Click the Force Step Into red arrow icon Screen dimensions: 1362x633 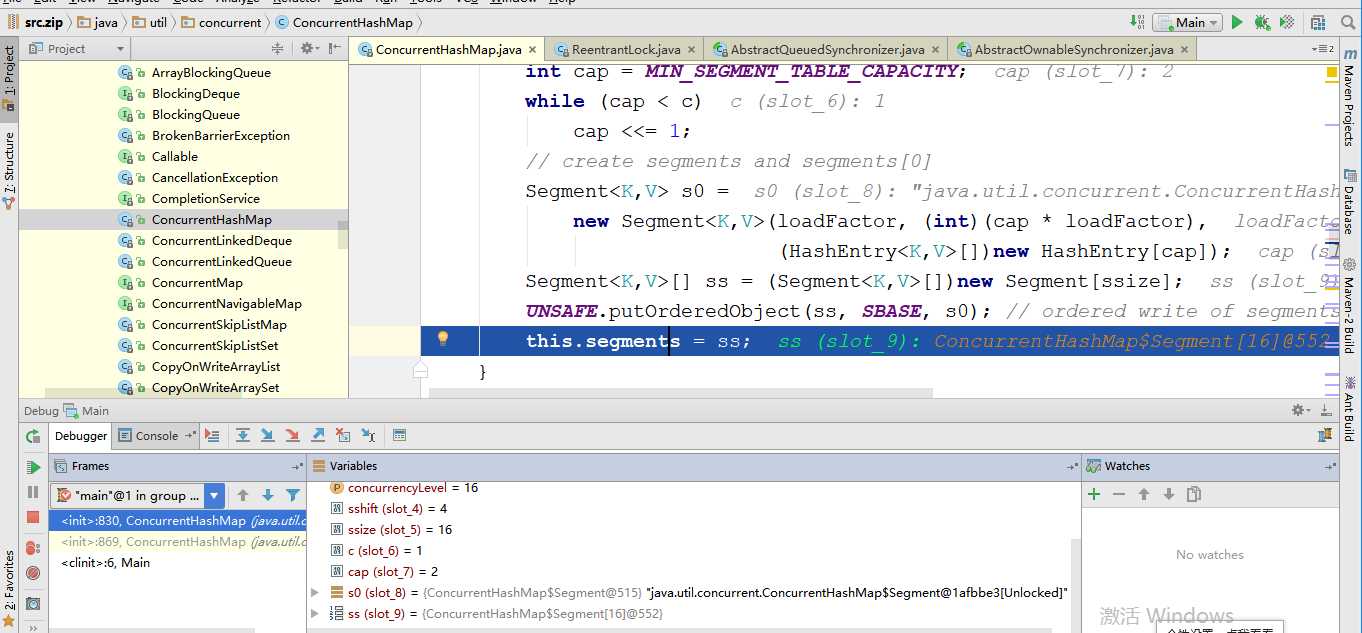[x=293, y=435]
